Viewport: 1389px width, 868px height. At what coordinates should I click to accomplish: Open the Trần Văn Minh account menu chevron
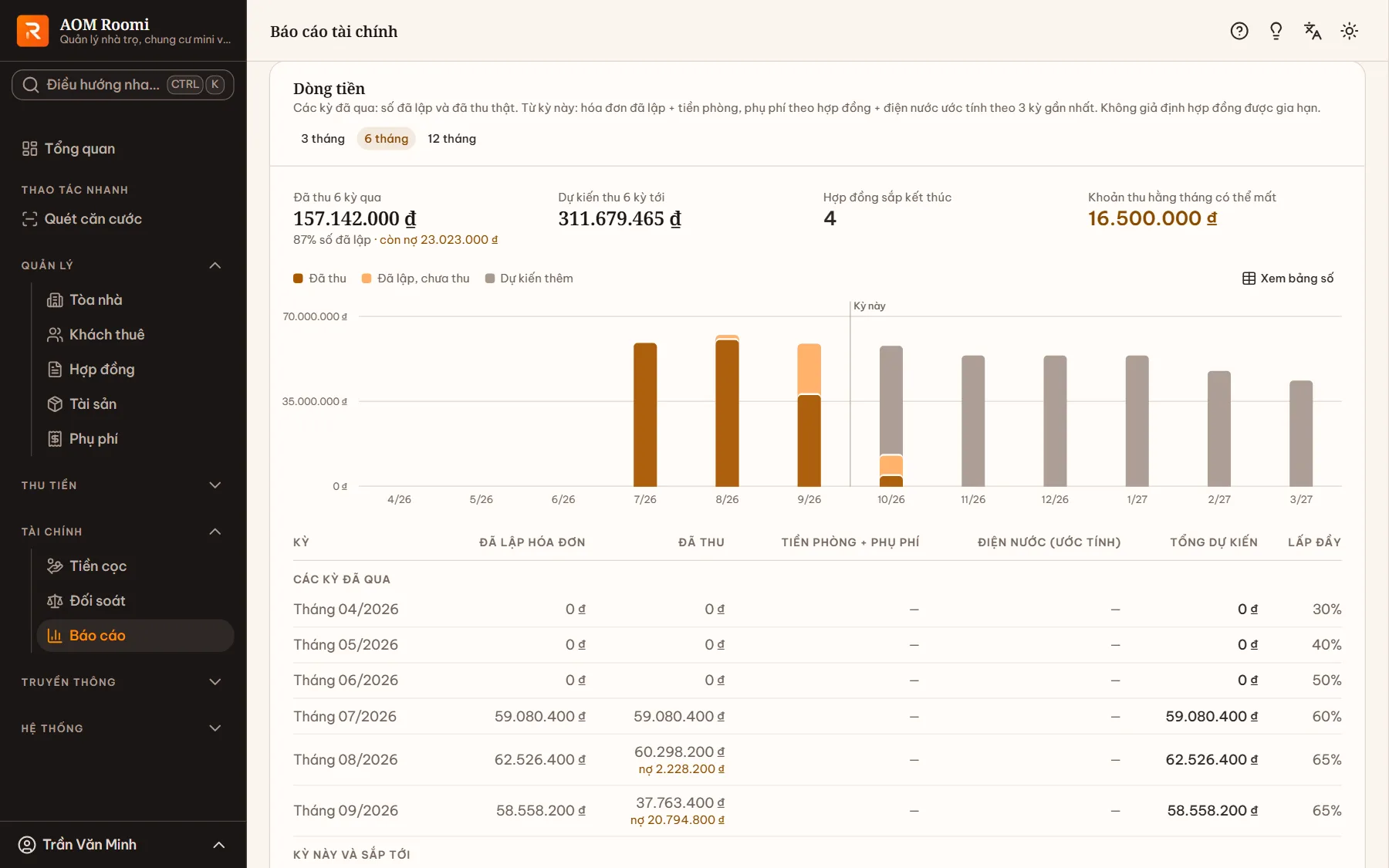219,845
